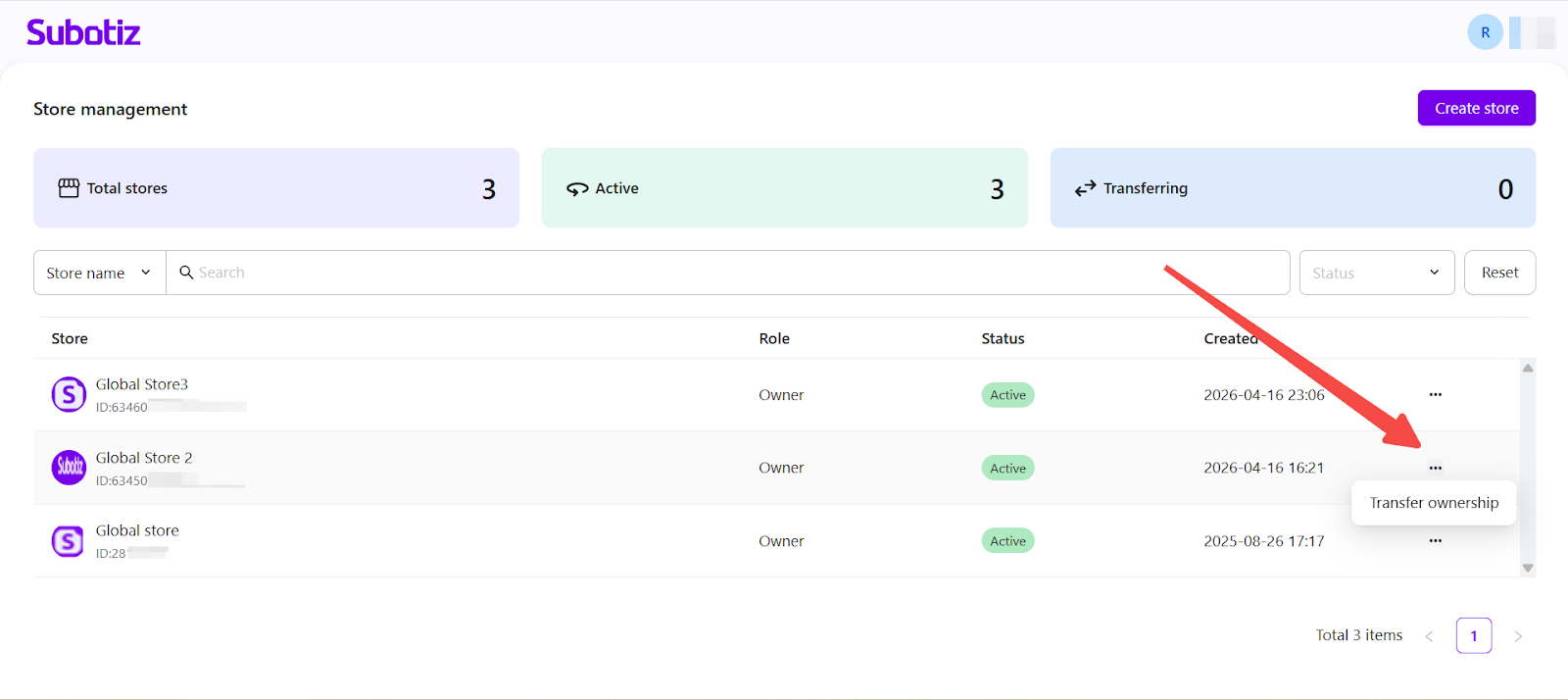
Task: Open more options for Global Store 2
Action: pyautogui.click(x=1435, y=468)
